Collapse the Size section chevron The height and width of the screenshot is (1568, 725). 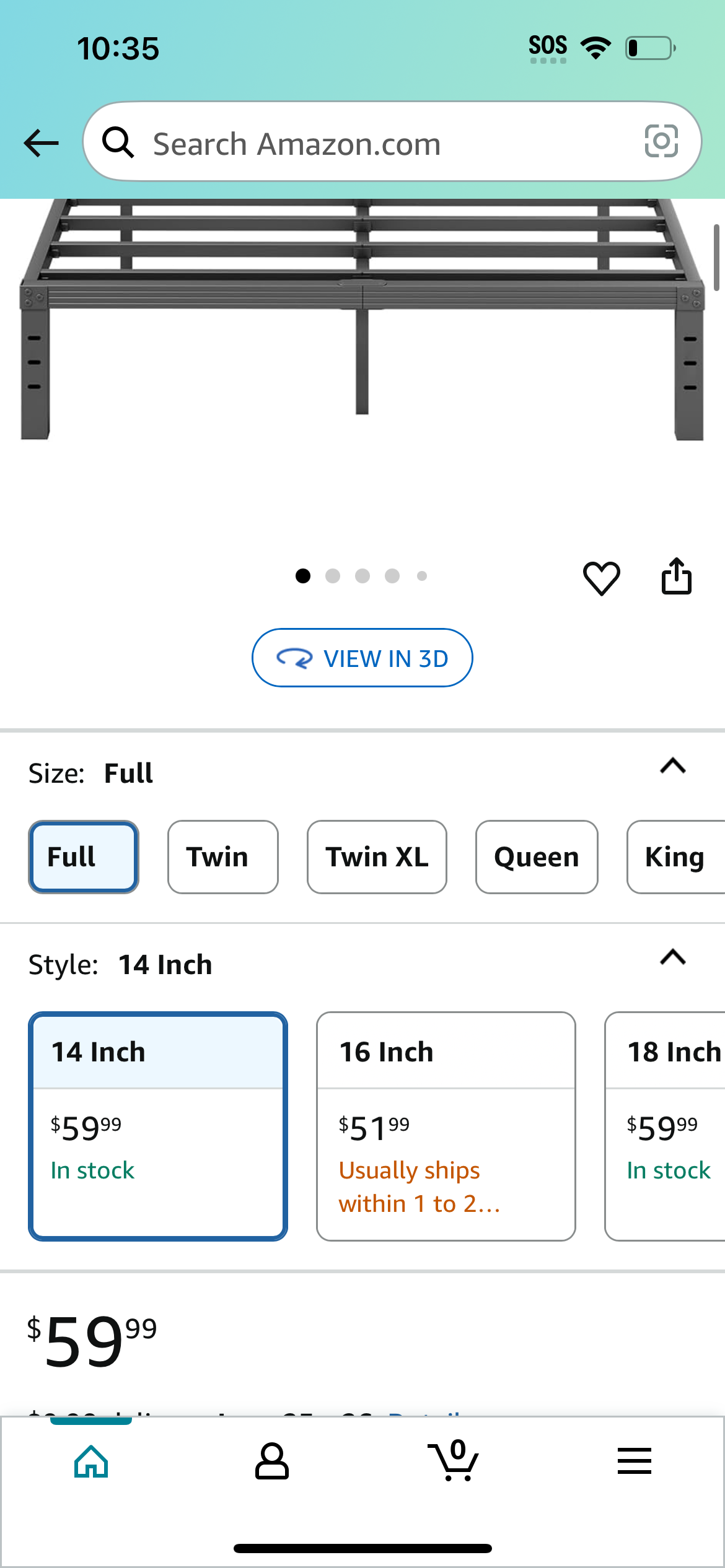673,766
